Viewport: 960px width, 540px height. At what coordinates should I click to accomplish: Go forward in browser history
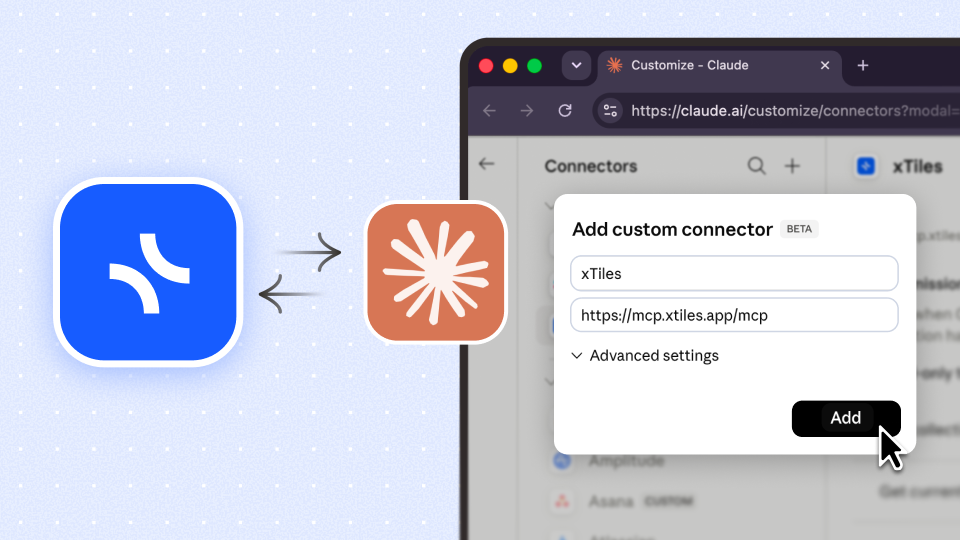(x=527, y=111)
